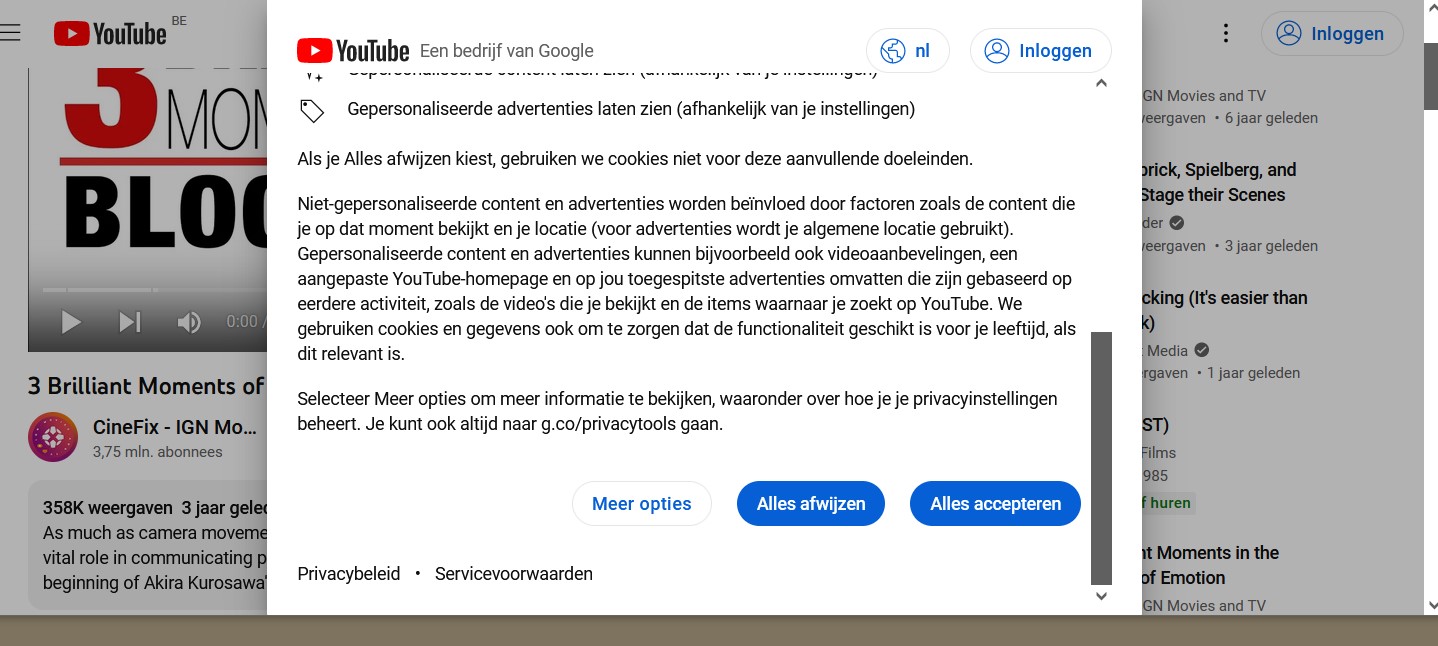The width and height of the screenshot is (1438, 646).
Task: Click the tag icon for personalized ads
Action: pos(312,110)
